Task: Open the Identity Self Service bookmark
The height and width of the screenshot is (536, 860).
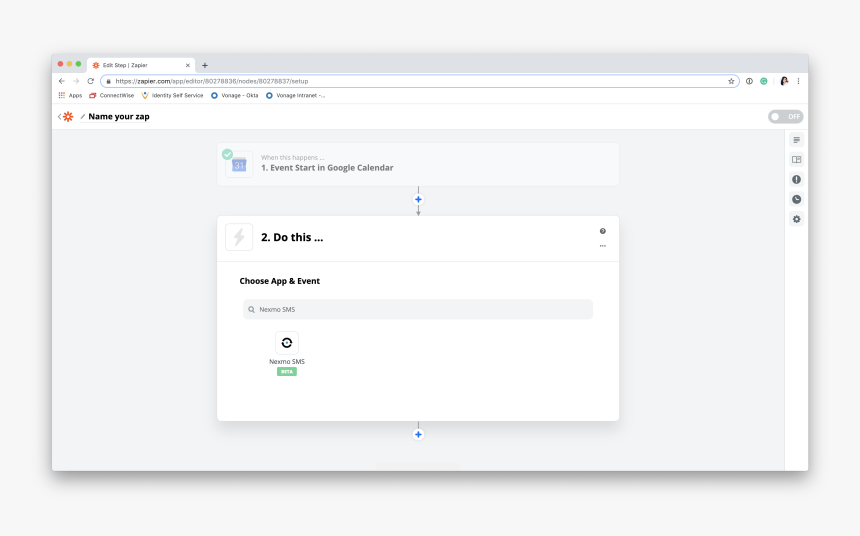Action: click(x=172, y=95)
